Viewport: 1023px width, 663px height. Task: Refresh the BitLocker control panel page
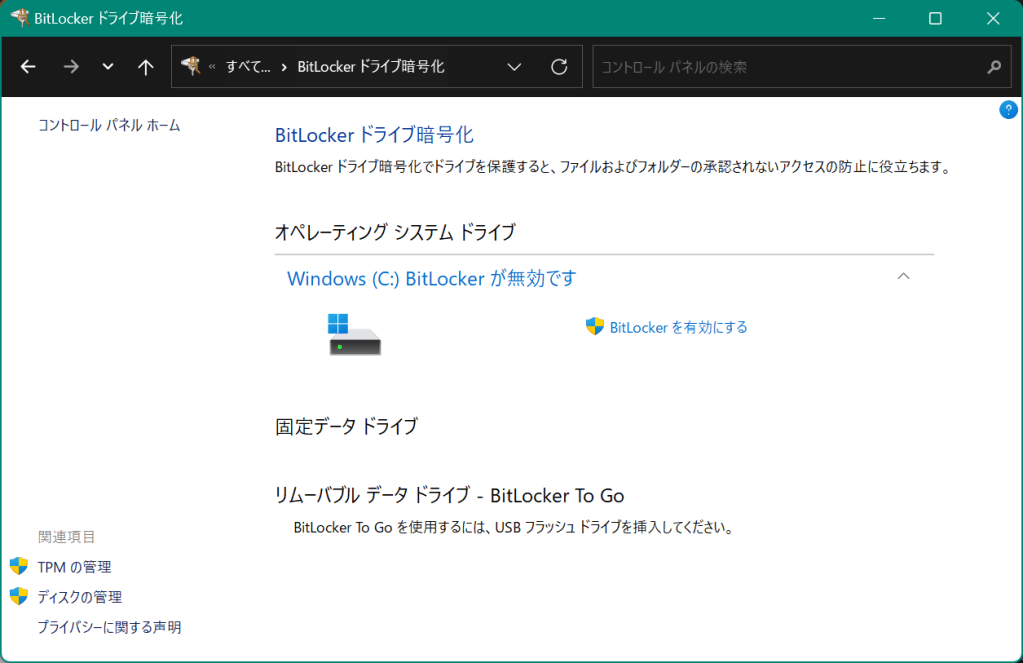(x=560, y=67)
